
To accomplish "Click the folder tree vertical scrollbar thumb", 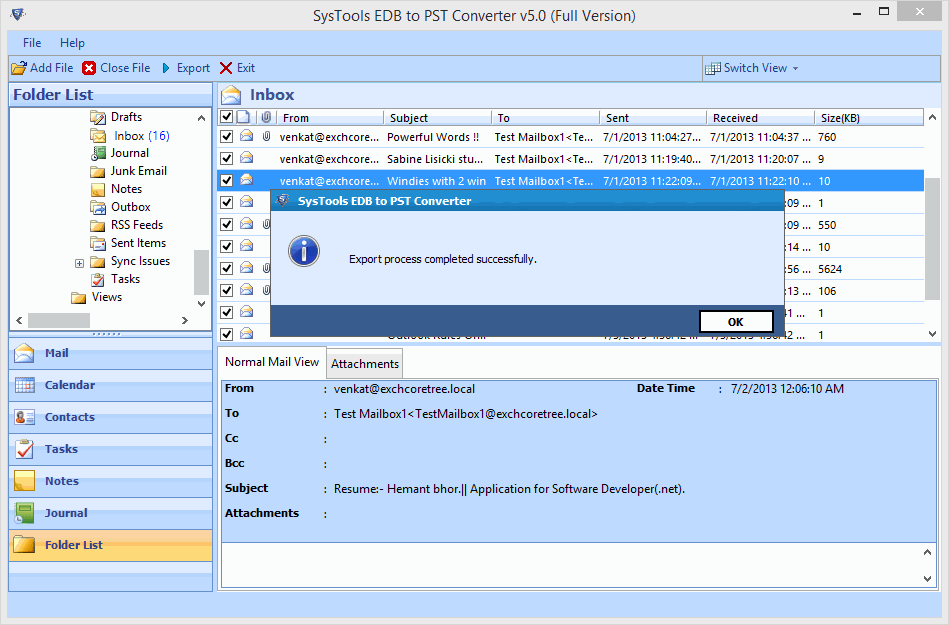I will click(201, 272).
